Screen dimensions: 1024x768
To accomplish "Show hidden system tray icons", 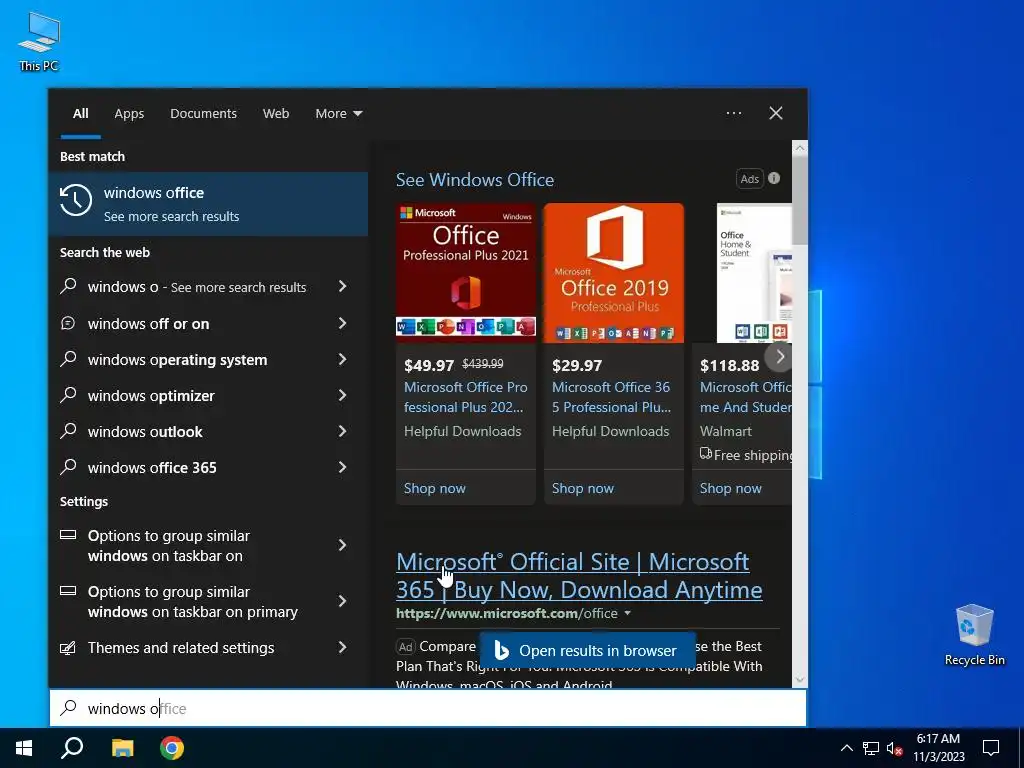I will pyautogui.click(x=846, y=748).
